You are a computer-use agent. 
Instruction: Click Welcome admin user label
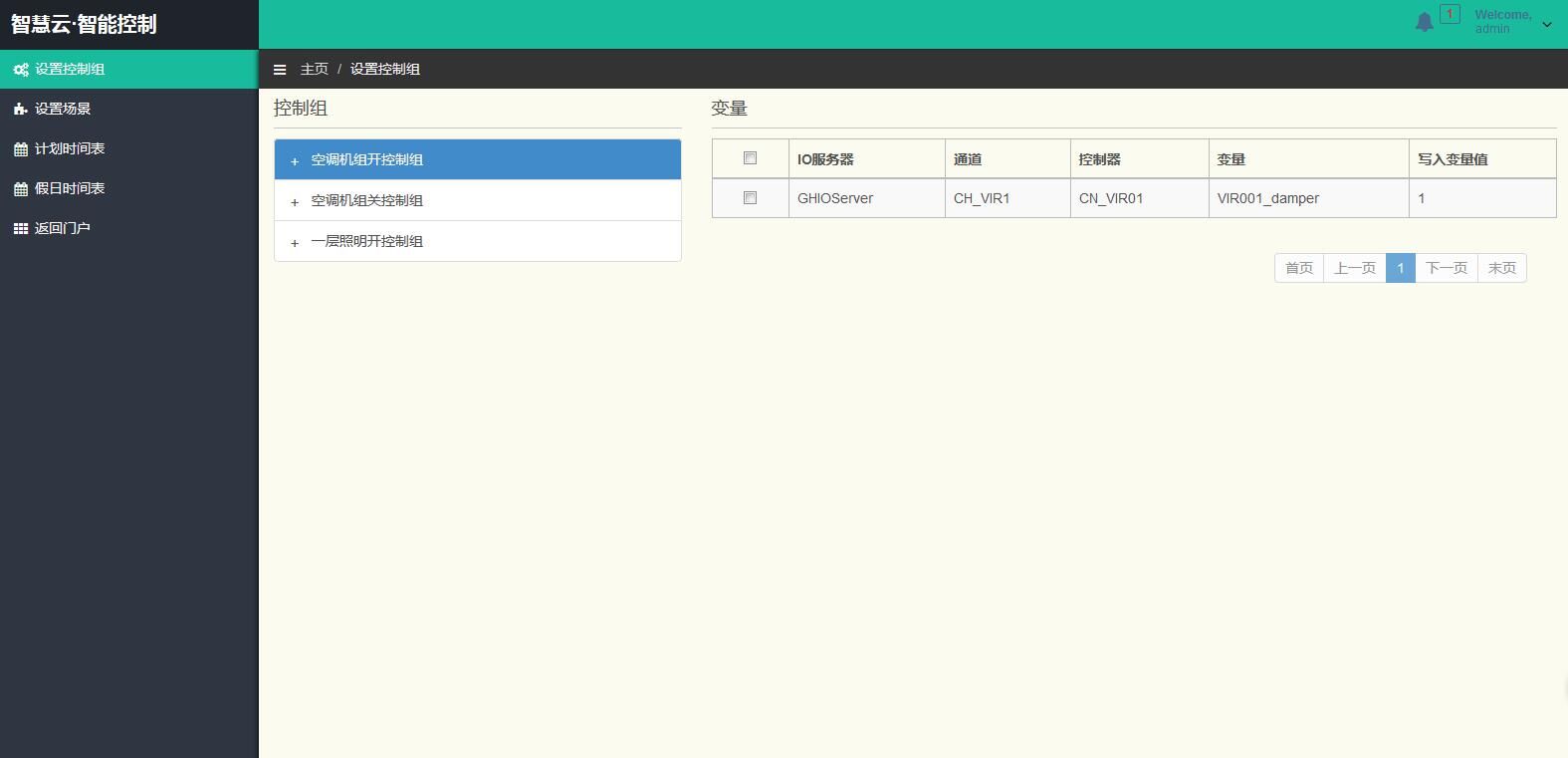[x=1503, y=22]
